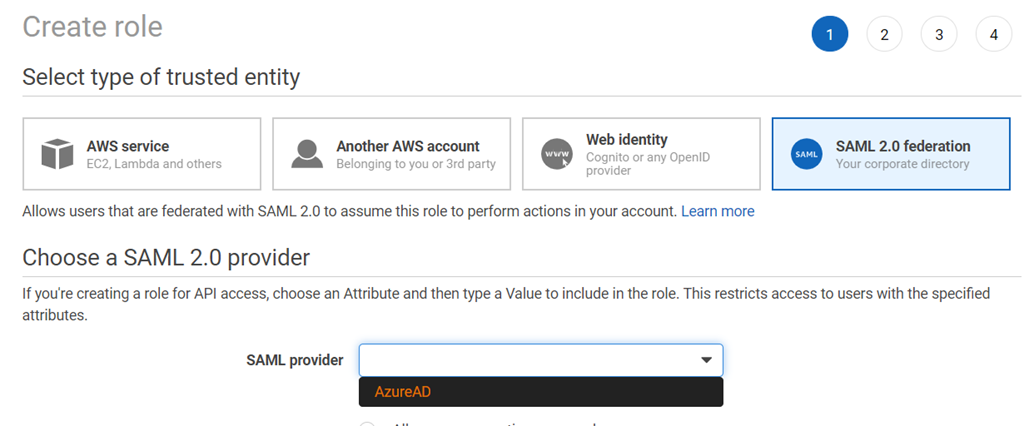
Task: Pick the "Another AWS account" entity title
Action: tap(408, 146)
